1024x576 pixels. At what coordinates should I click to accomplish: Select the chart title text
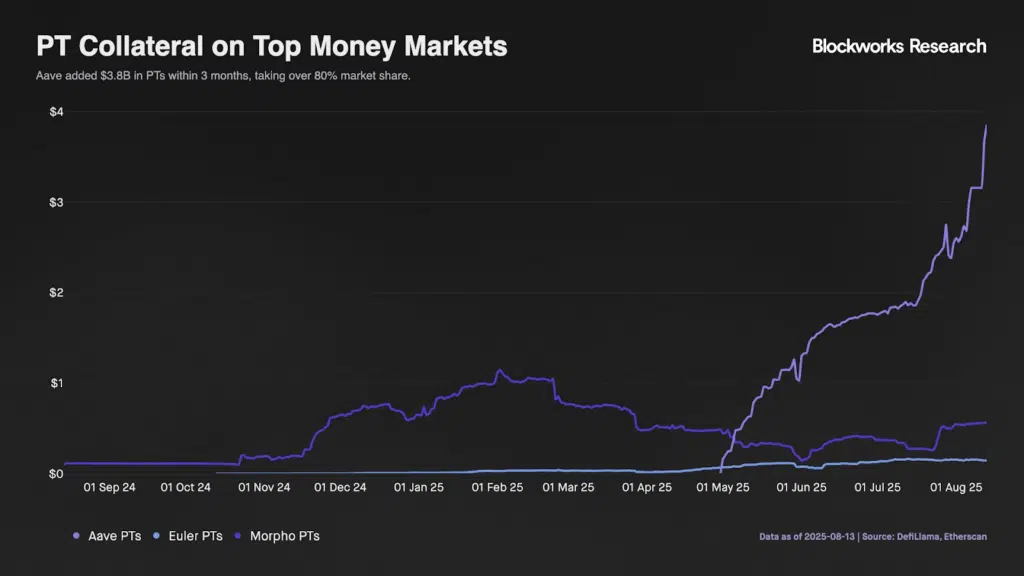tap(273, 46)
